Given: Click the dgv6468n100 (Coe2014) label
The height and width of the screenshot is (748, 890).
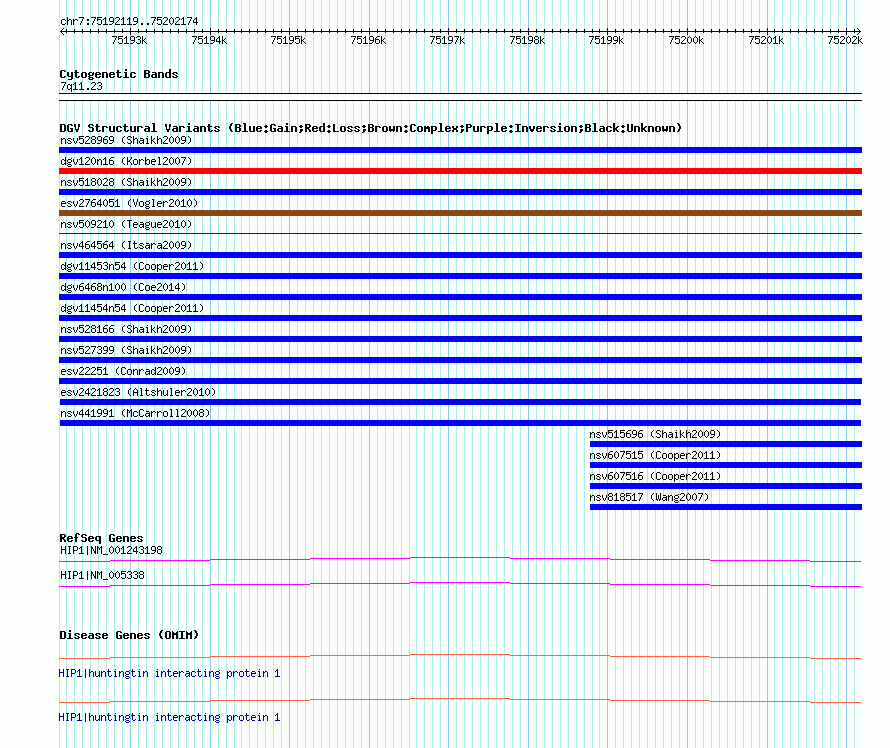Looking at the screenshot, I should click(123, 287).
